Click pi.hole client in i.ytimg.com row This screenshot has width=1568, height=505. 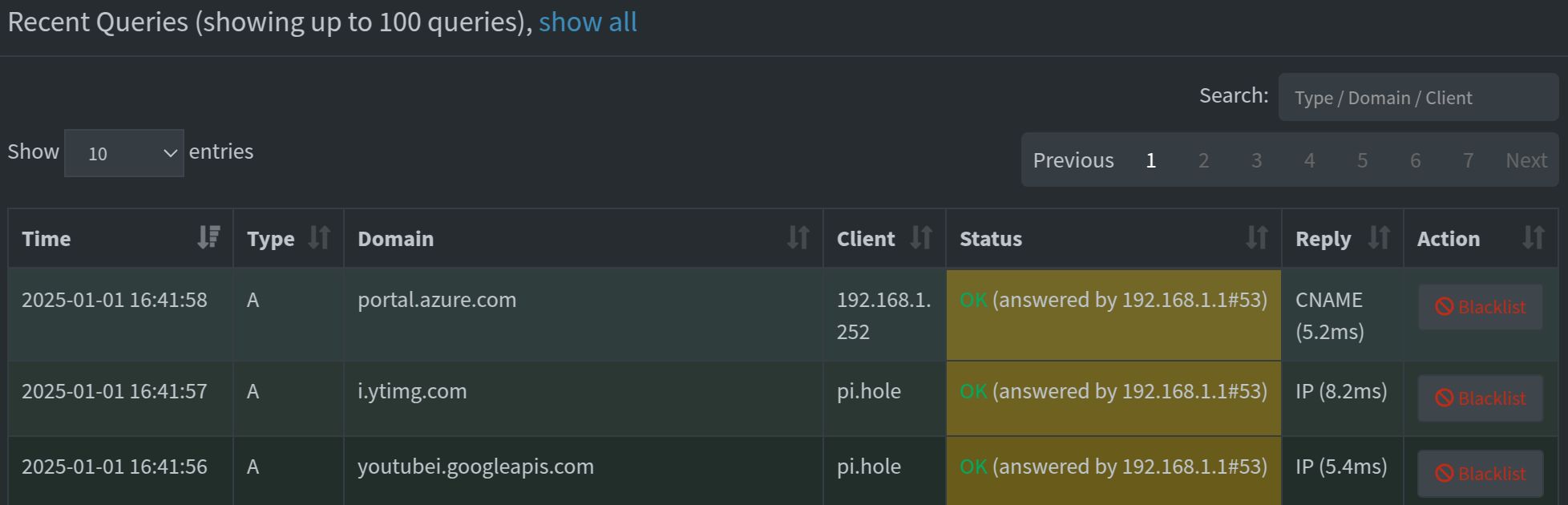pyautogui.click(x=869, y=391)
